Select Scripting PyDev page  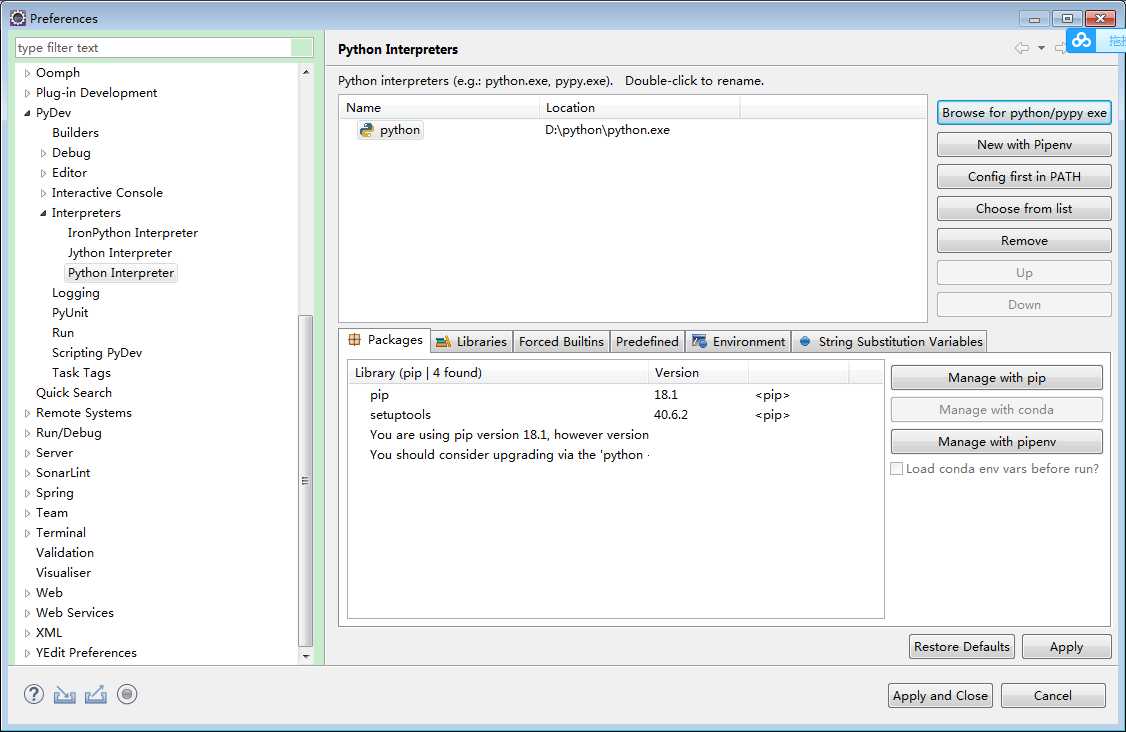[97, 353]
